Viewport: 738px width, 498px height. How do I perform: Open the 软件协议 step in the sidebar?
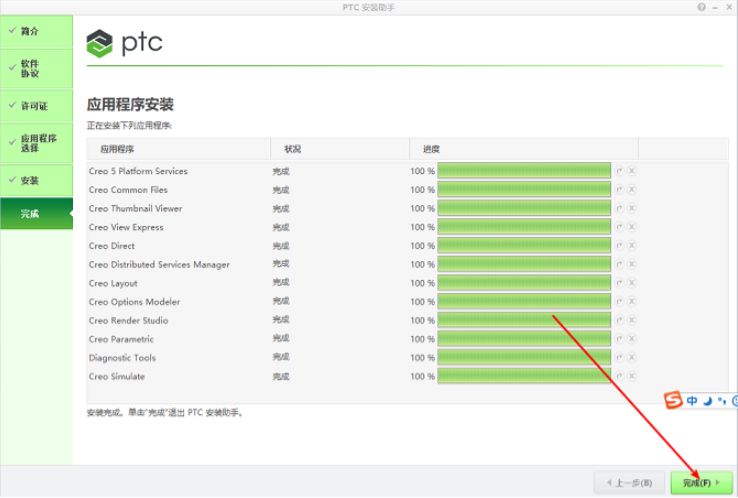37,69
